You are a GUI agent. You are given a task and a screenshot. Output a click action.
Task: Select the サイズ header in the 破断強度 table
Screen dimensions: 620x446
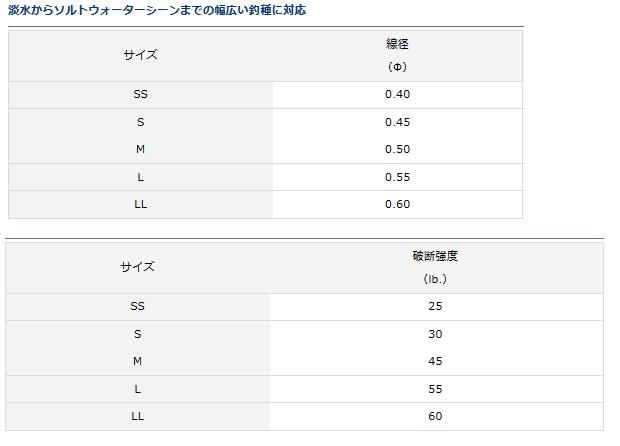137,267
